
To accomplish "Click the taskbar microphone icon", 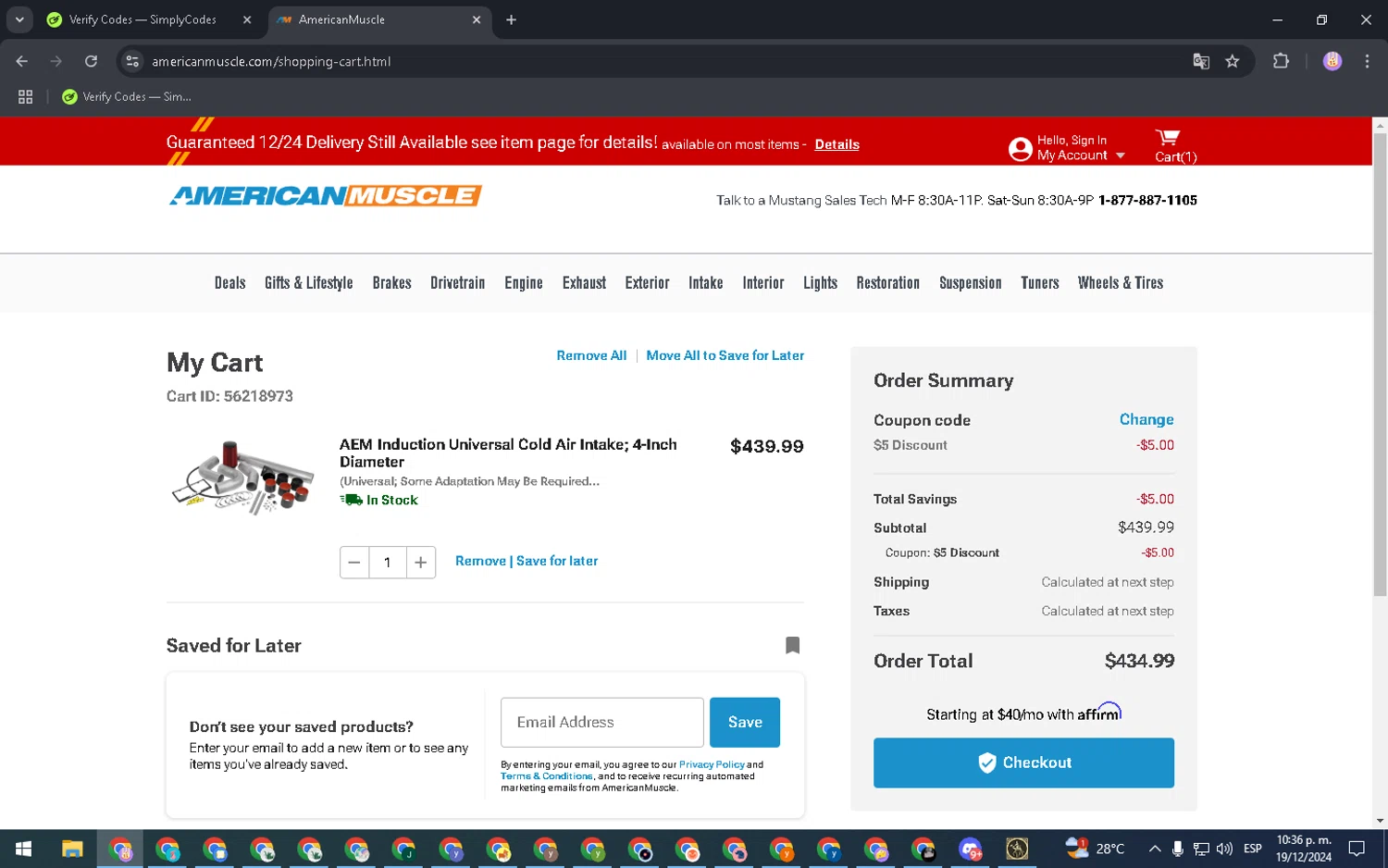I will tap(1177, 849).
